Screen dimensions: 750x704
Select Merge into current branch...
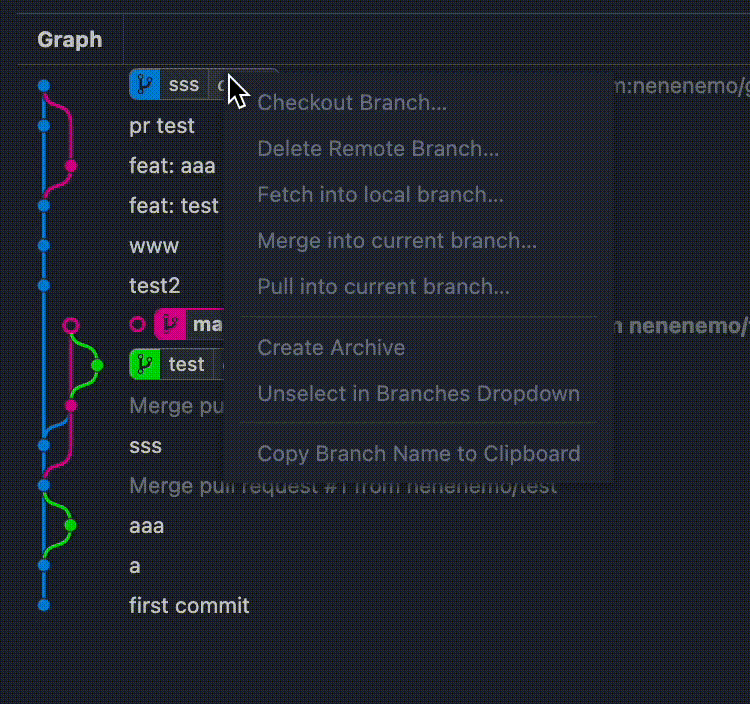pos(397,240)
